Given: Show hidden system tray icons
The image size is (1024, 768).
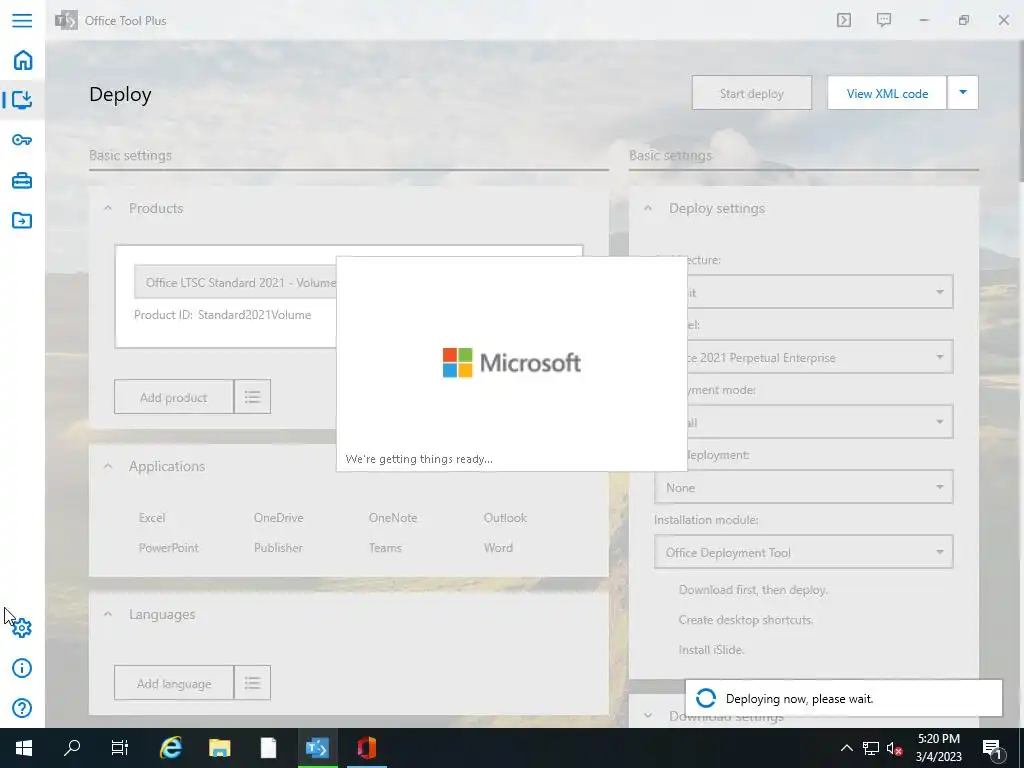Looking at the screenshot, I should tap(846, 748).
